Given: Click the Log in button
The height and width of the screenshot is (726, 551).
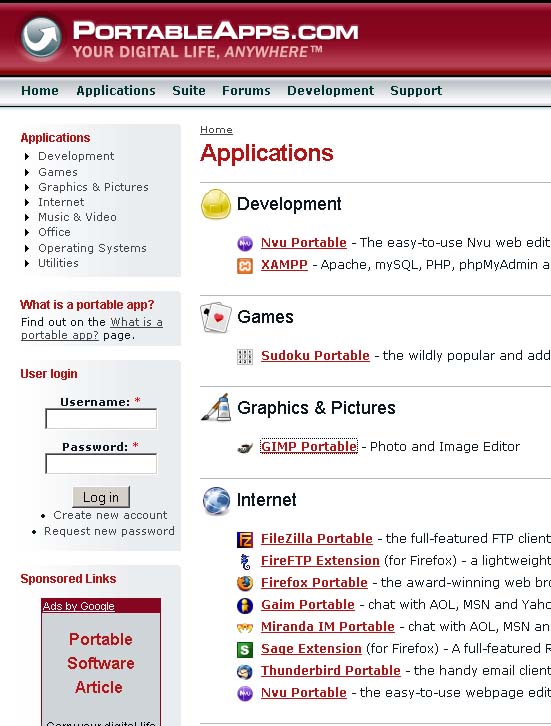Looking at the screenshot, I should tap(101, 497).
